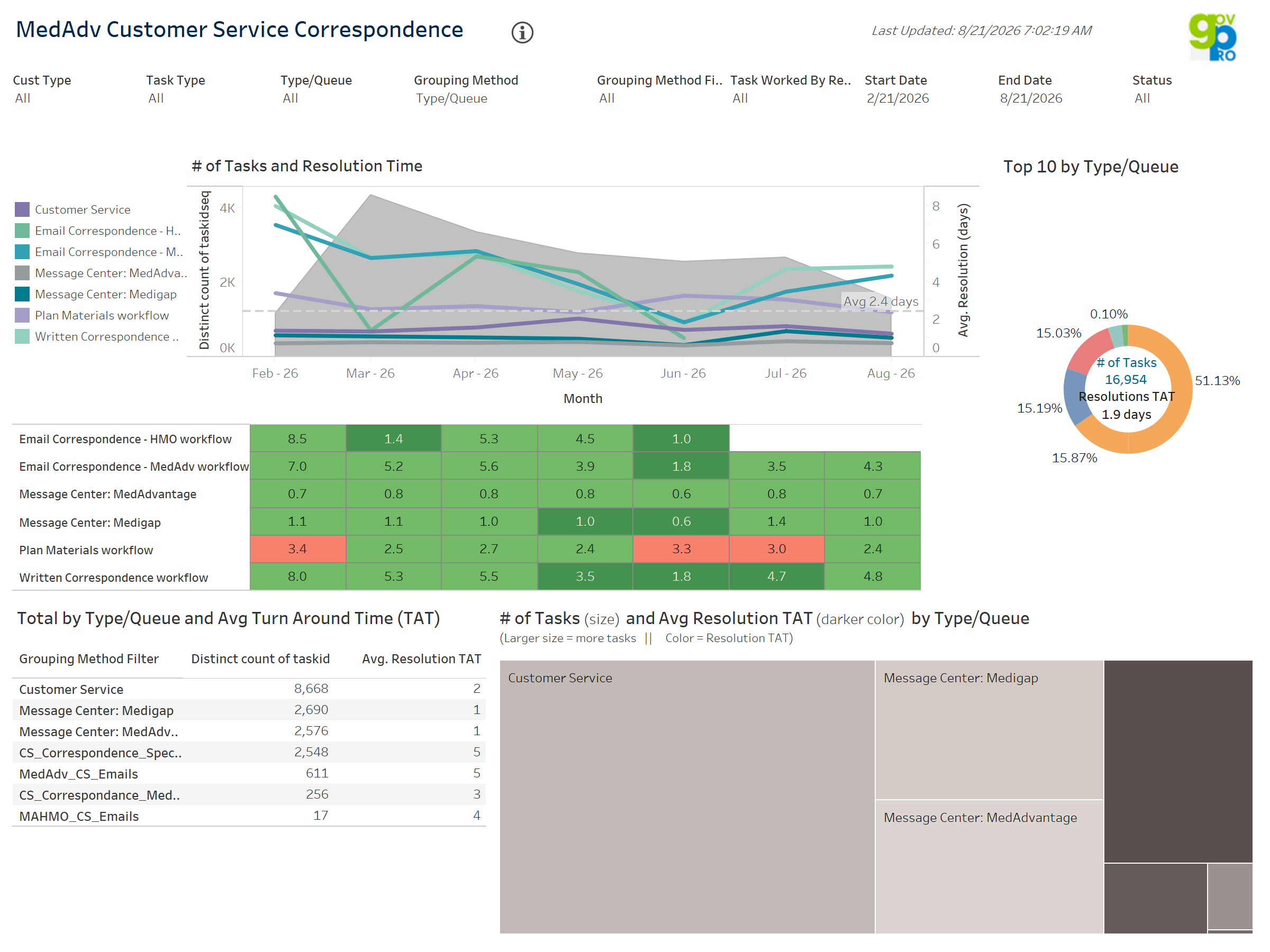This screenshot has height=952, width=1270.
Task: Click the 8.5 cell in HMO workflow row
Action: tap(297, 438)
